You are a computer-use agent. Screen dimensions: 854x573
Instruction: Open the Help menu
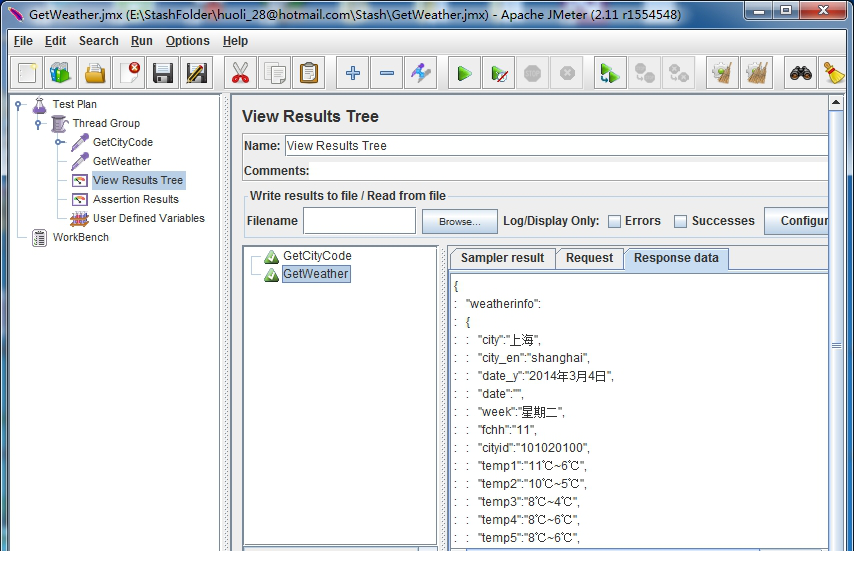coord(235,41)
